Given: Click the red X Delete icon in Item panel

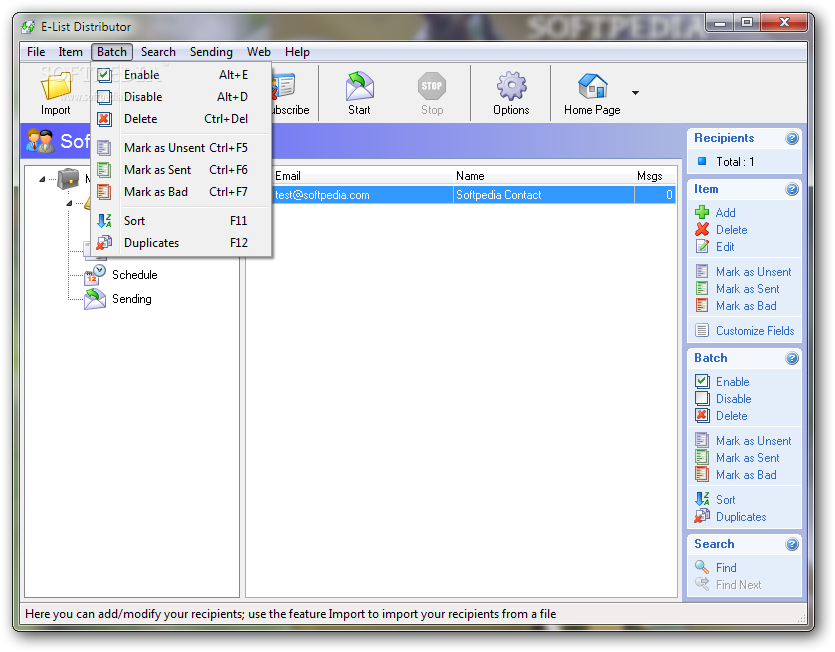Looking at the screenshot, I should pos(702,229).
